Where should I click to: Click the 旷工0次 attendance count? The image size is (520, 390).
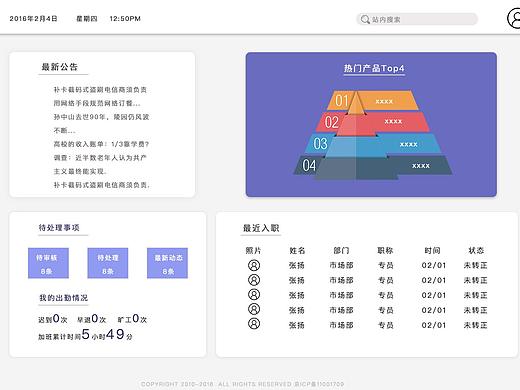pyautogui.click(x=132, y=319)
